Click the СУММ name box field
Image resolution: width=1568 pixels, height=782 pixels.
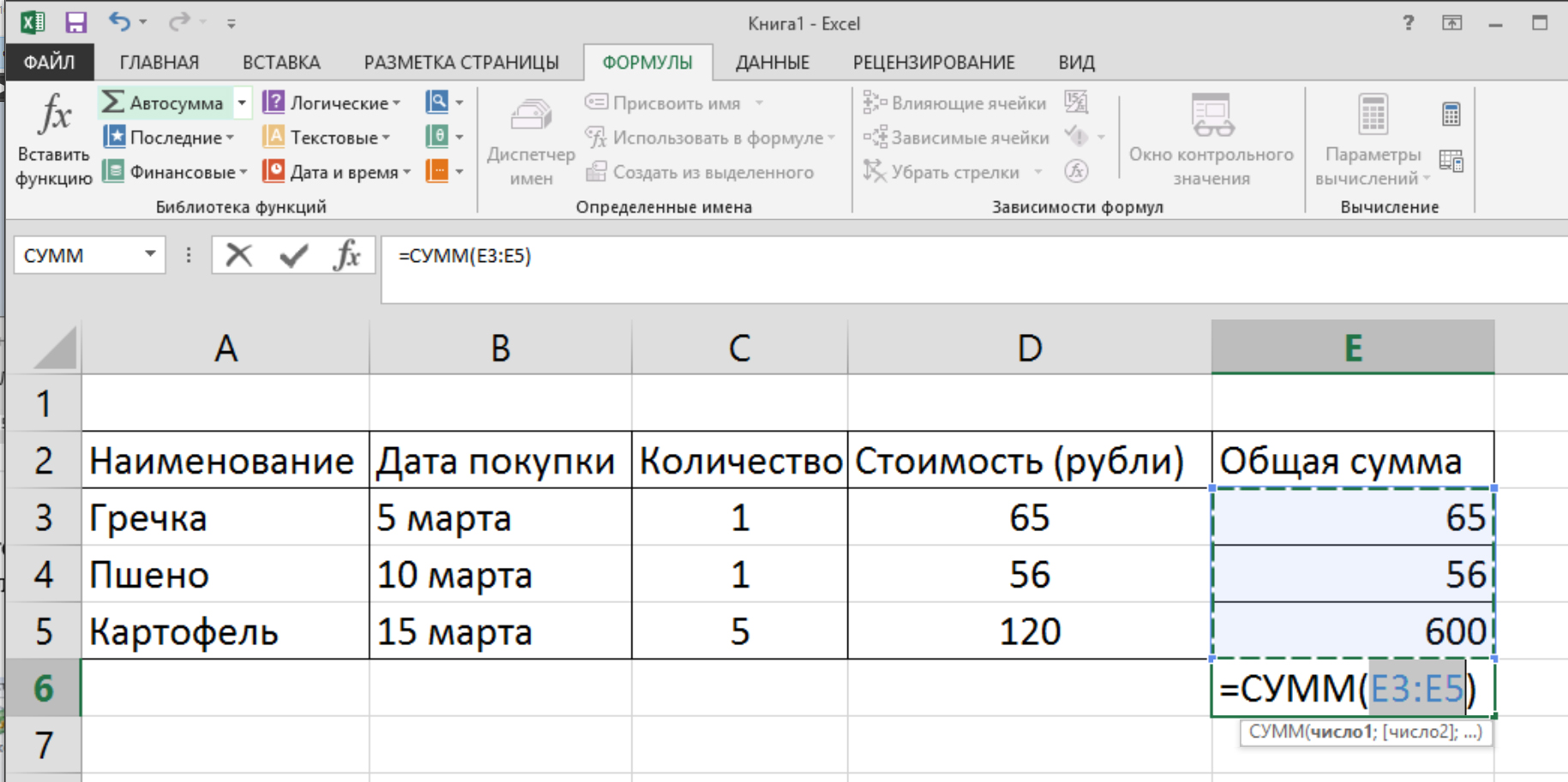77,255
